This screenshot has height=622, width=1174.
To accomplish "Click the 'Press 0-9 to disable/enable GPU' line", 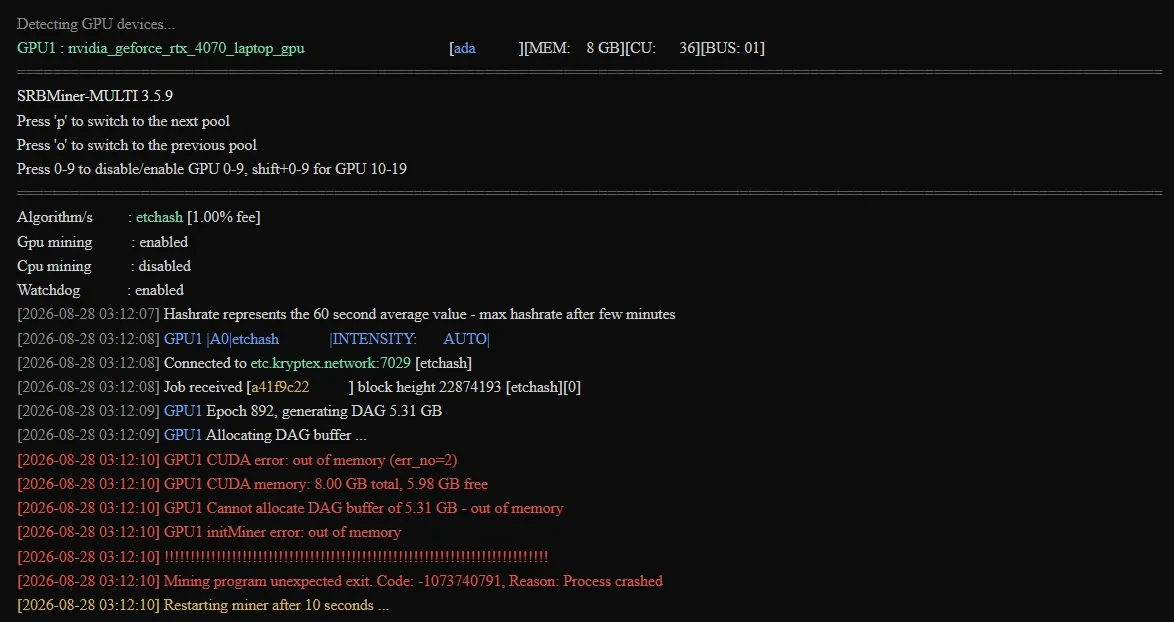I will pyautogui.click(x=212, y=168).
